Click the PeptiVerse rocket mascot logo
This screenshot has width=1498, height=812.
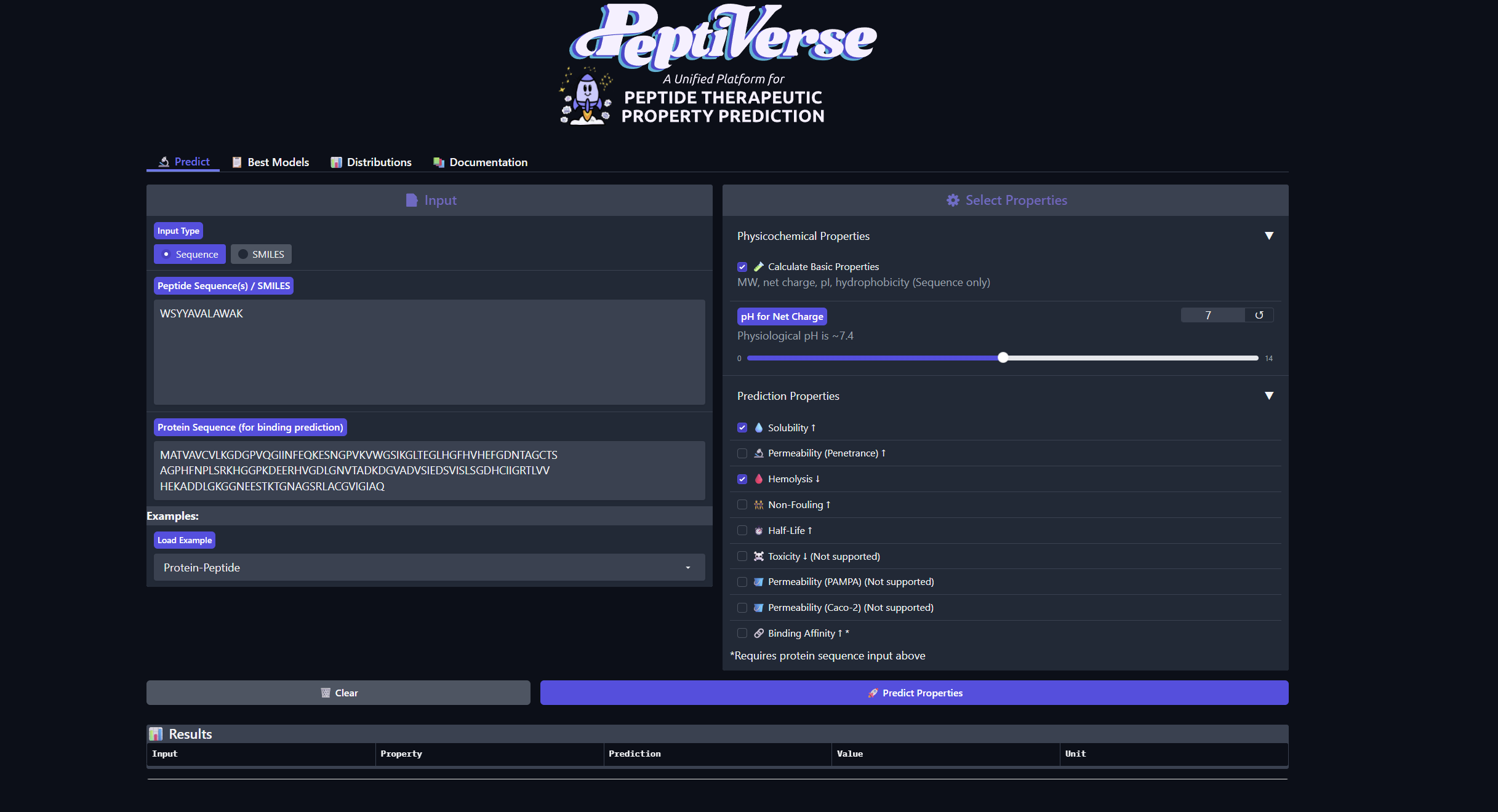(585, 96)
